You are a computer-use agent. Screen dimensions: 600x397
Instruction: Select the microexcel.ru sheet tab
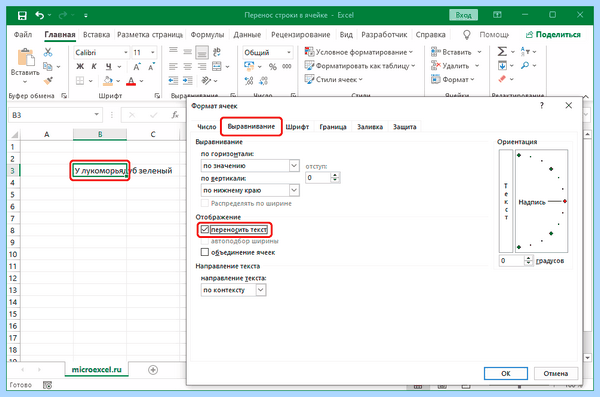[x=96, y=369]
